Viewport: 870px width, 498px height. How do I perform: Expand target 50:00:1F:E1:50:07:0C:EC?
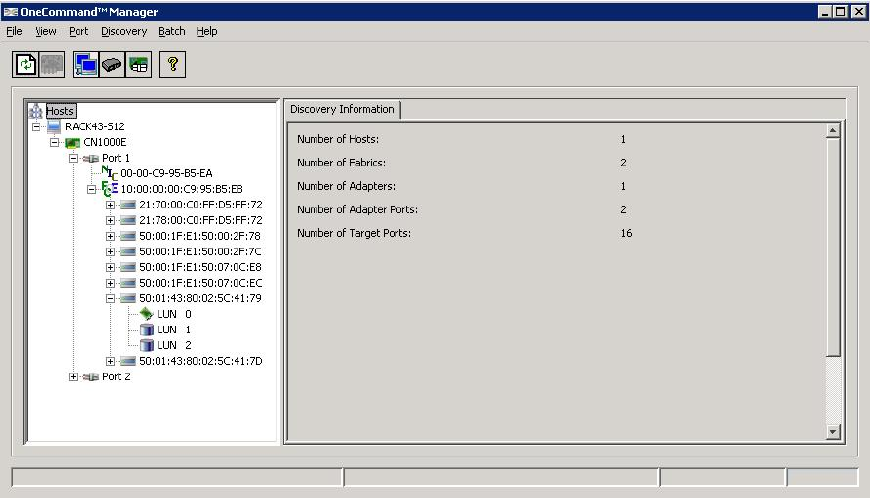click(110, 283)
